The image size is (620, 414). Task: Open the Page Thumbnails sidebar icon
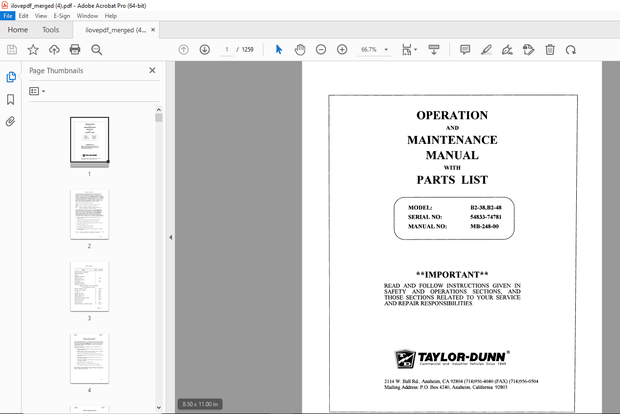coord(11,77)
